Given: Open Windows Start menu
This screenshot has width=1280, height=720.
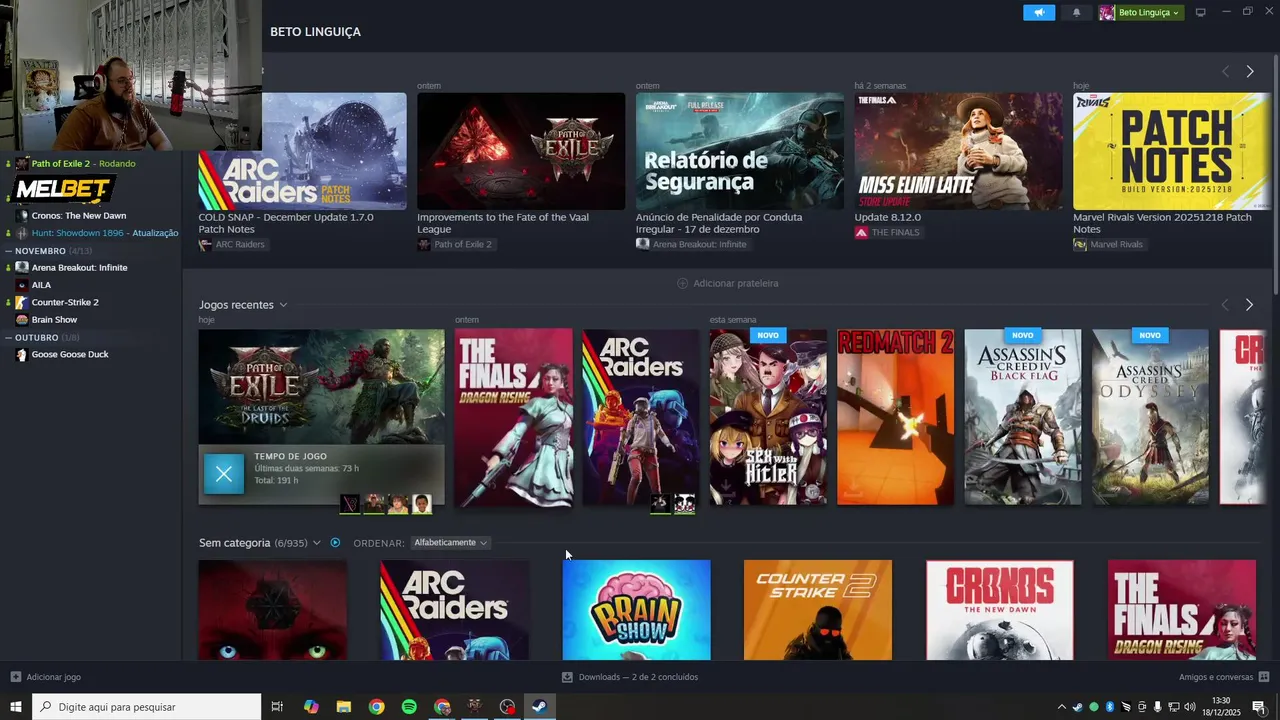Looking at the screenshot, I should point(16,707).
